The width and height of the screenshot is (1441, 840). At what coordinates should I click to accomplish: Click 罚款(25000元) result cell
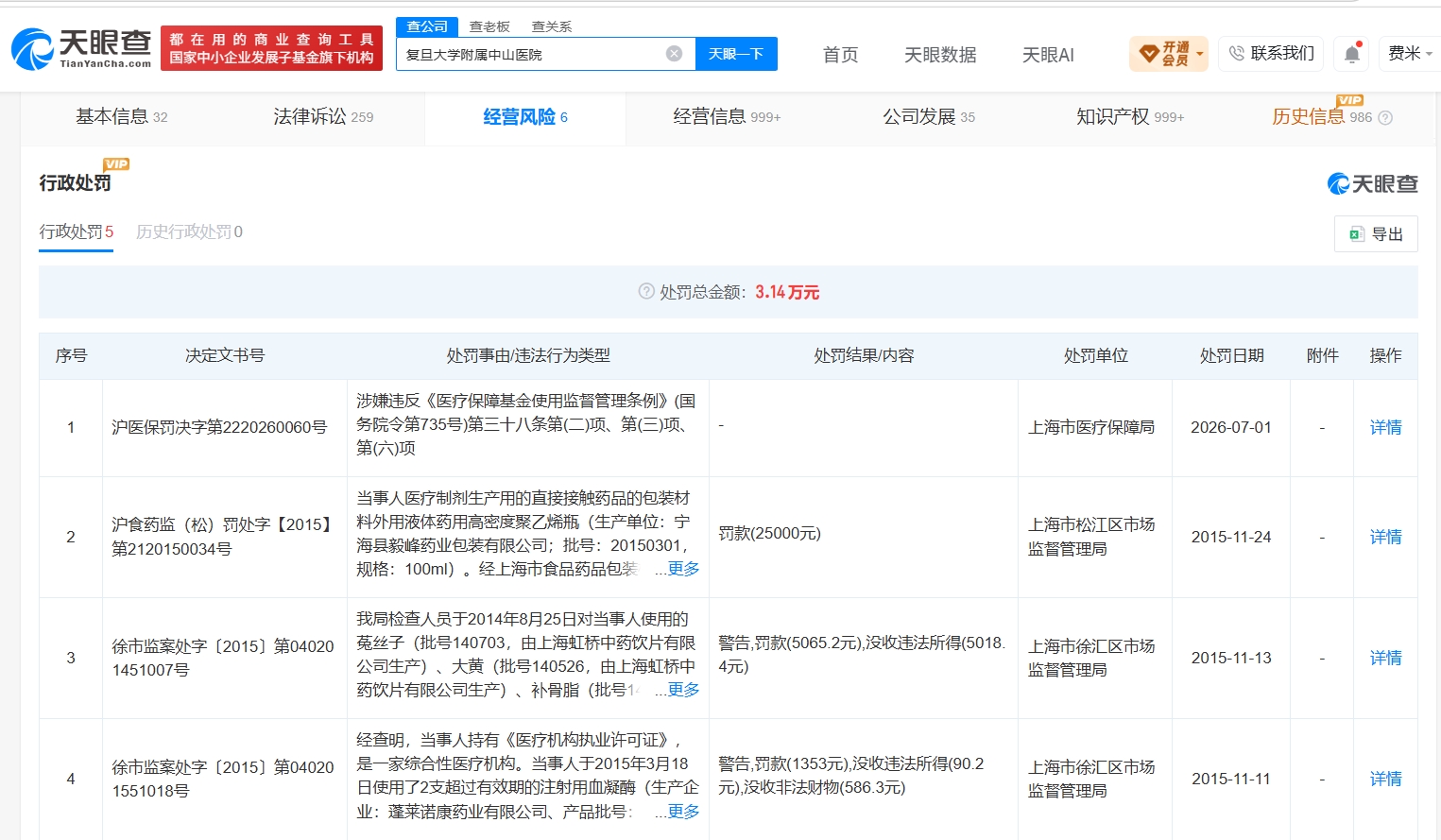click(769, 533)
